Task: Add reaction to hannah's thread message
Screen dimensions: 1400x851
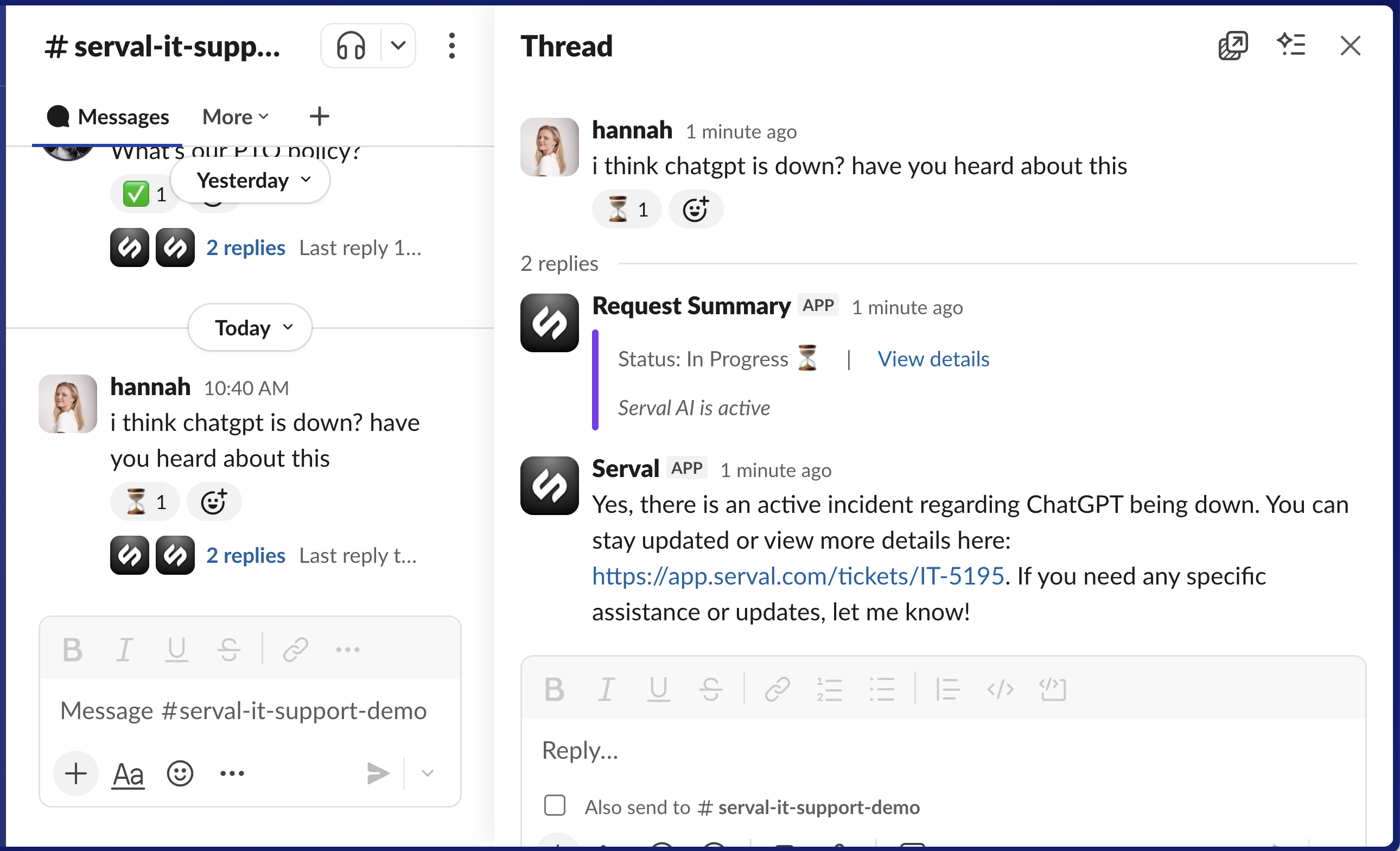Action: [x=696, y=209]
